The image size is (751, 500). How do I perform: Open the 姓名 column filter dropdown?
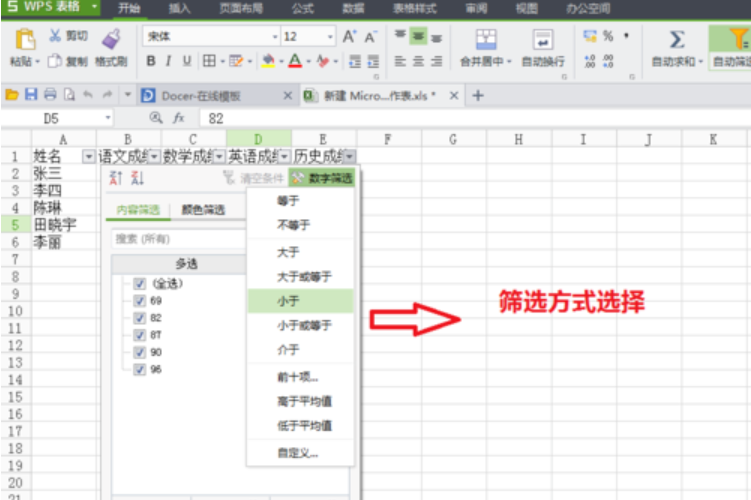coord(89,157)
